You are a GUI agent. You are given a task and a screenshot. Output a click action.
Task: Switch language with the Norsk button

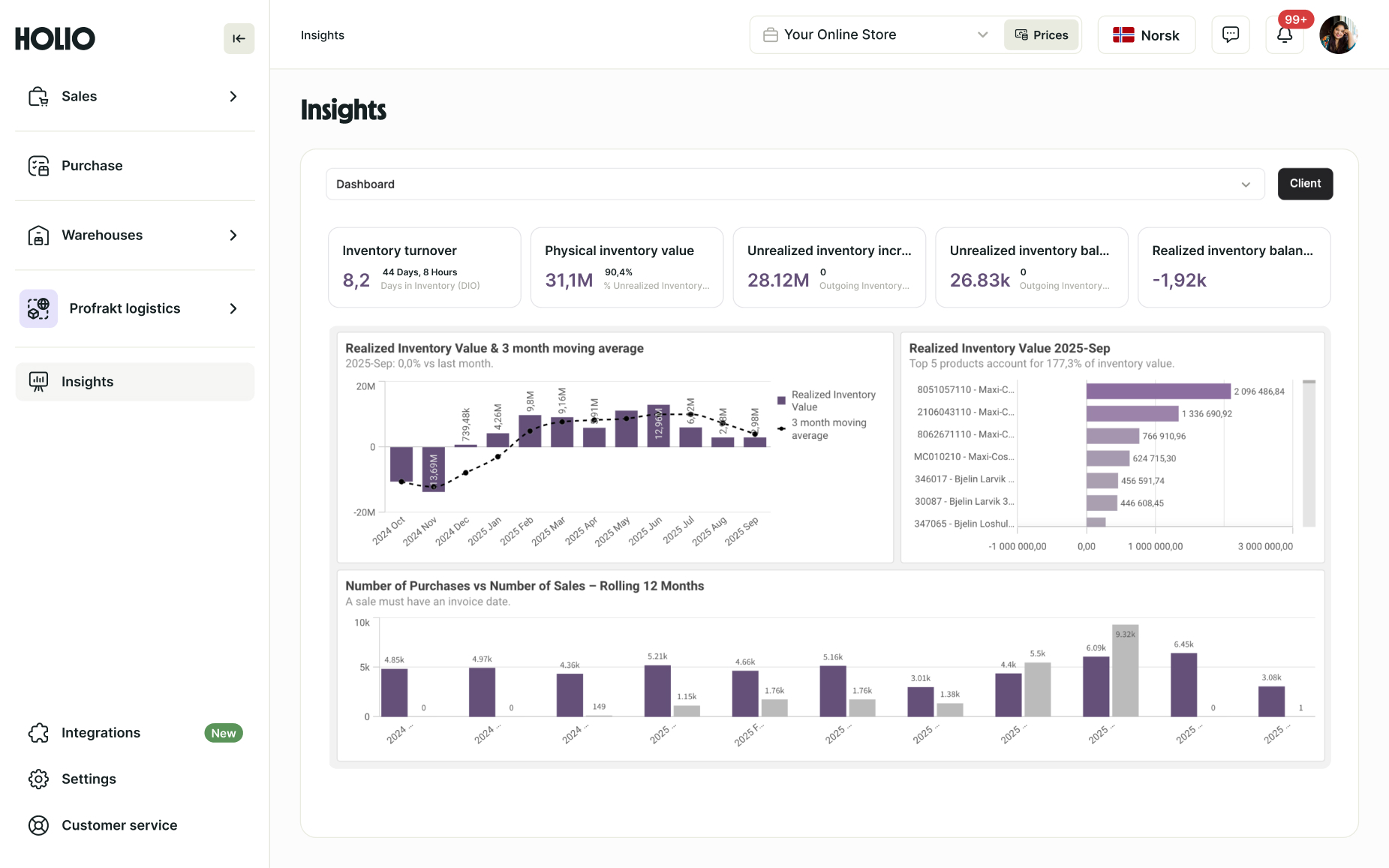[1146, 35]
